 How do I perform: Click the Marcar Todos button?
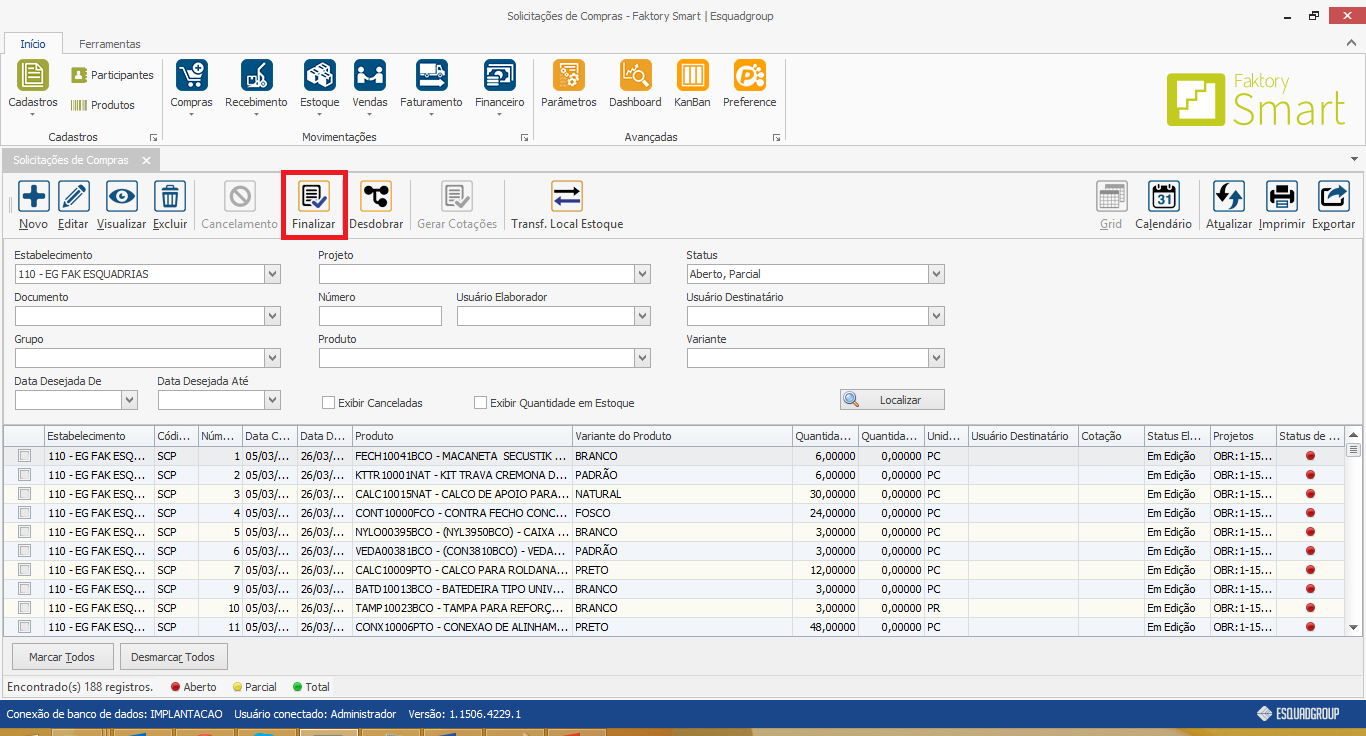[62, 657]
